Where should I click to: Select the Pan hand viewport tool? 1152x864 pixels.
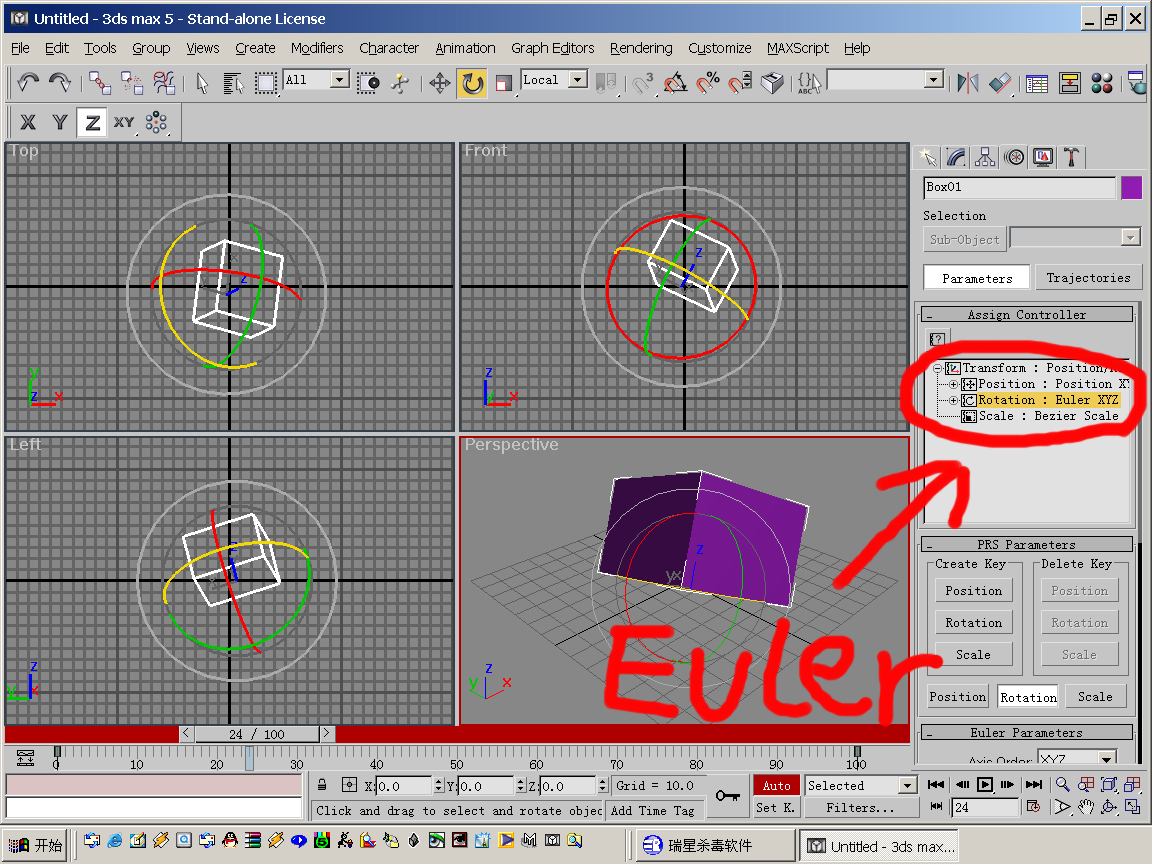click(1086, 807)
